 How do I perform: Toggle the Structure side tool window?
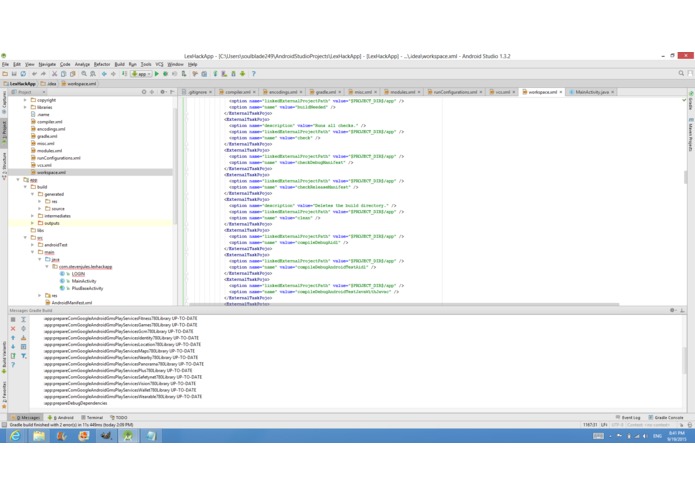point(4,165)
